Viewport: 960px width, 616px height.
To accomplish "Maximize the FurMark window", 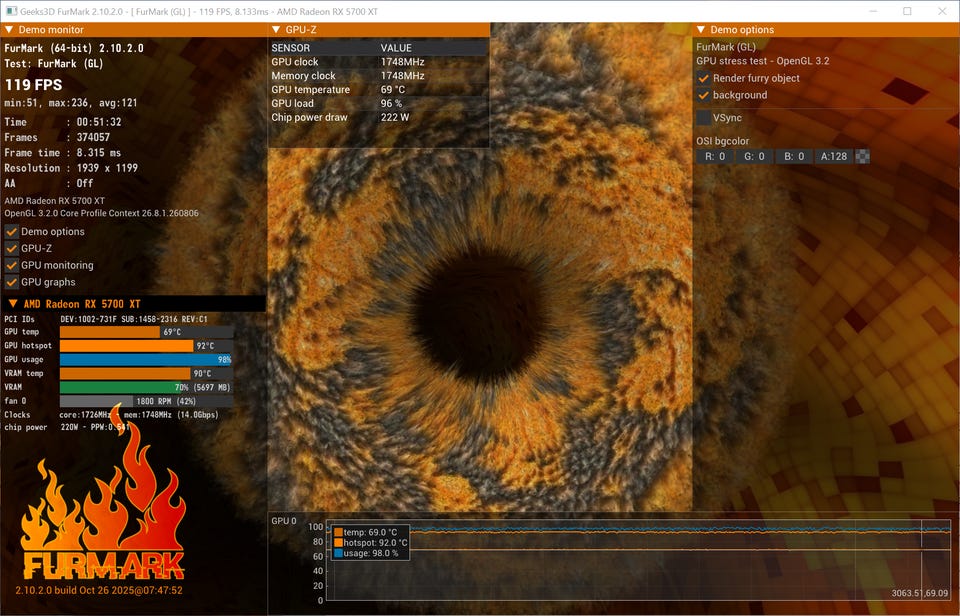I will click(x=907, y=11).
